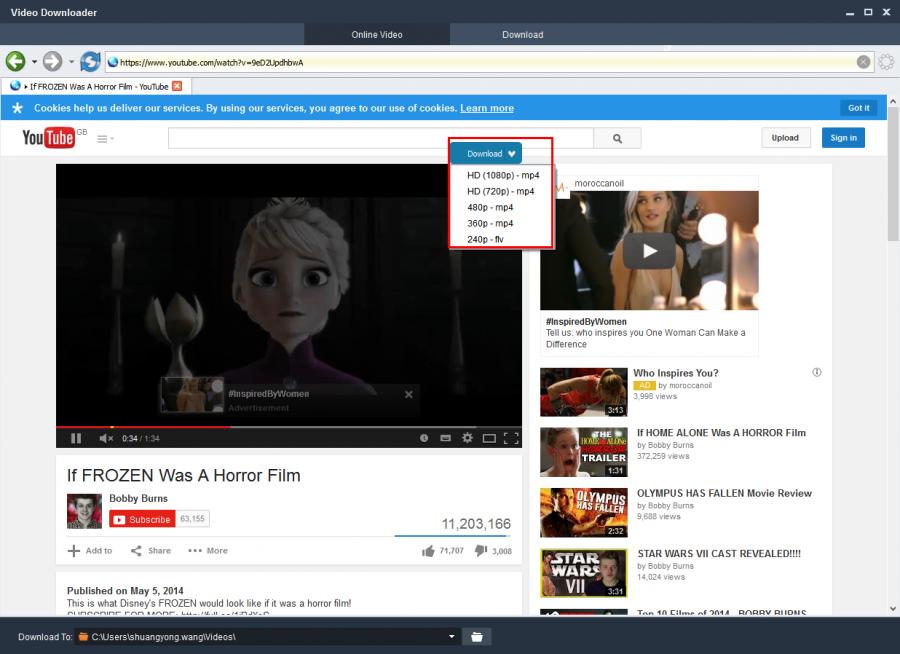This screenshot has width=900, height=654.
Task: Click the browser forward arrow icon
Action: point(52,62)
